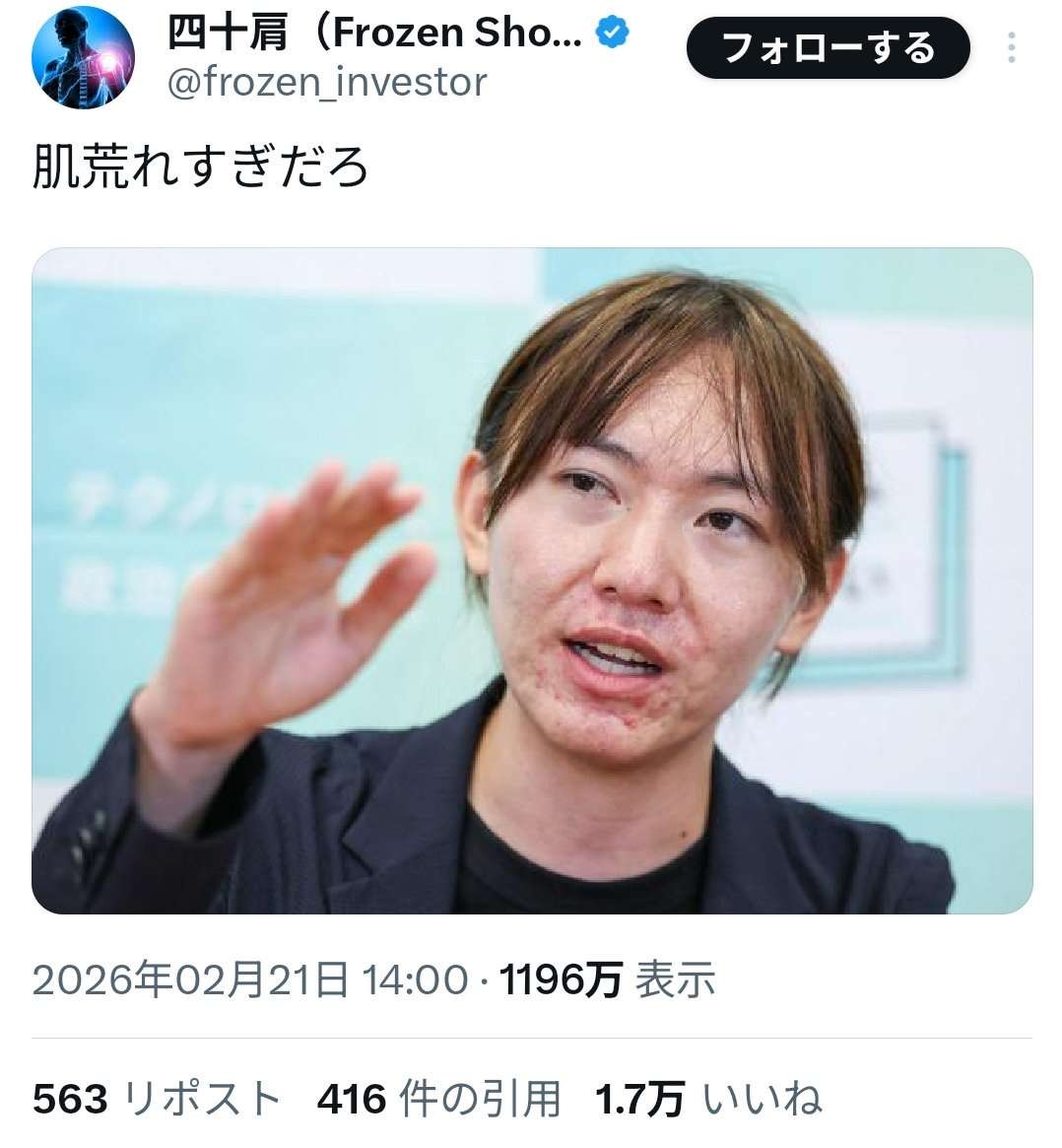Visit the @frozen_investor handle link
This screenshot has width=1062, height=1148.
coord(327,83)
